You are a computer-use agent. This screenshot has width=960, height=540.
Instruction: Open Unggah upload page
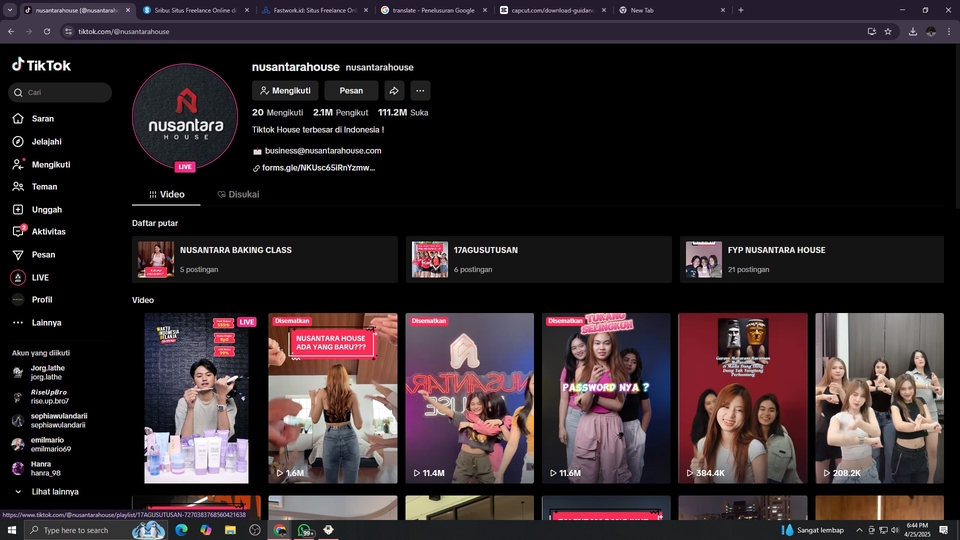37,209
